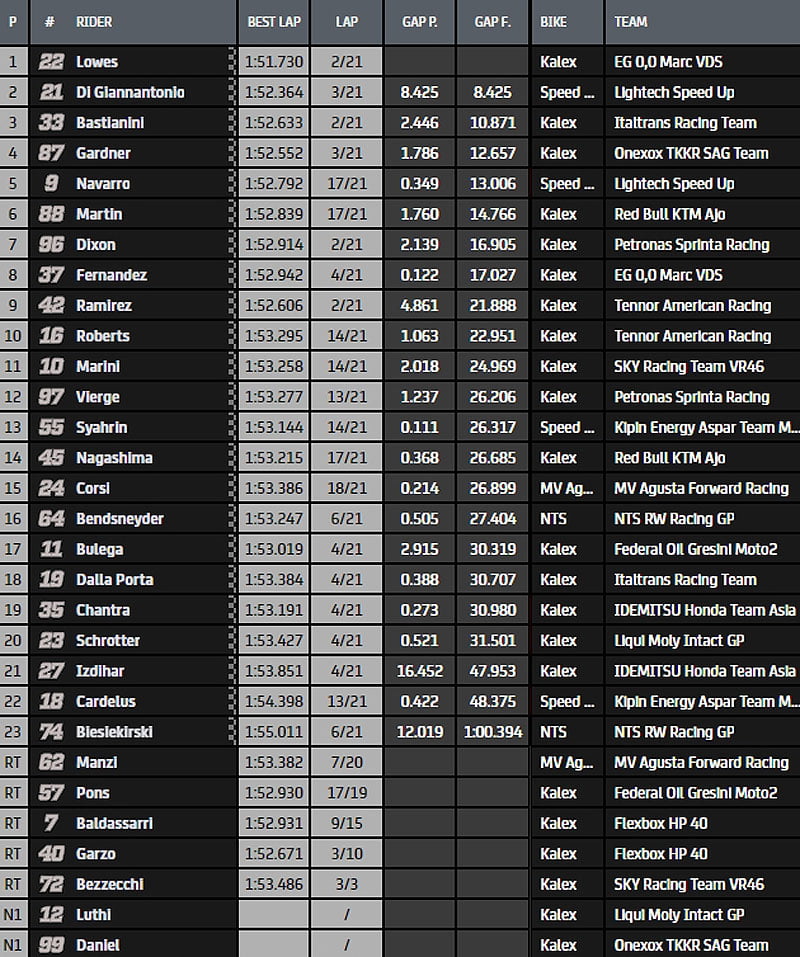Select the GAP F. column header
The height and width of the screenshot is (957, 800).
point(493,21)
